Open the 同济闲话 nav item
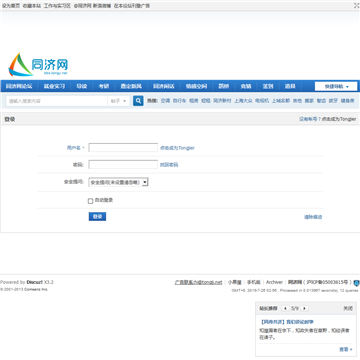360x360 pixels. [164, 86]
